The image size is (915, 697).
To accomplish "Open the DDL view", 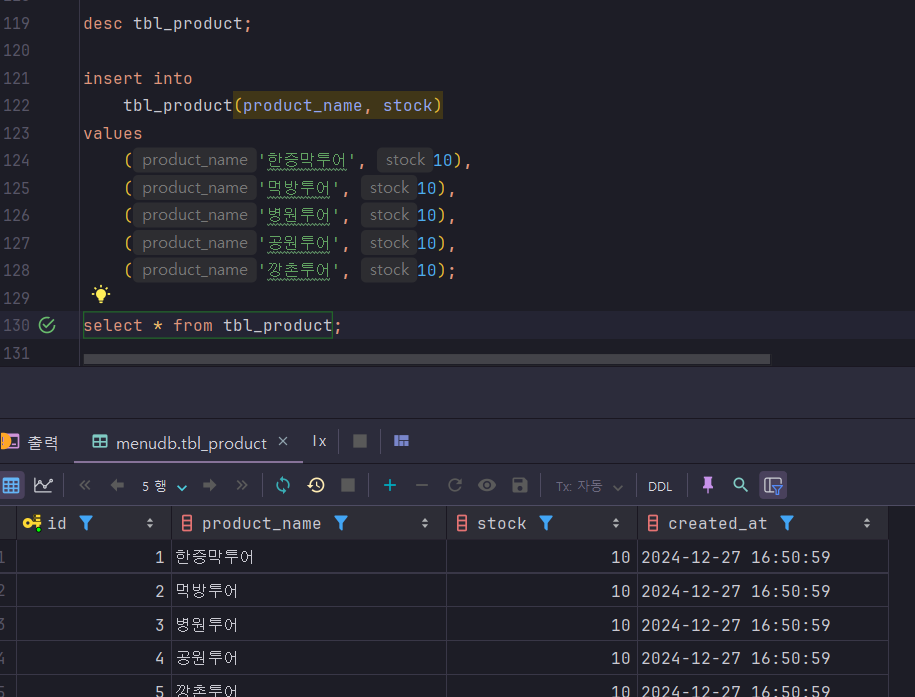I will click(x=660, y=486).
